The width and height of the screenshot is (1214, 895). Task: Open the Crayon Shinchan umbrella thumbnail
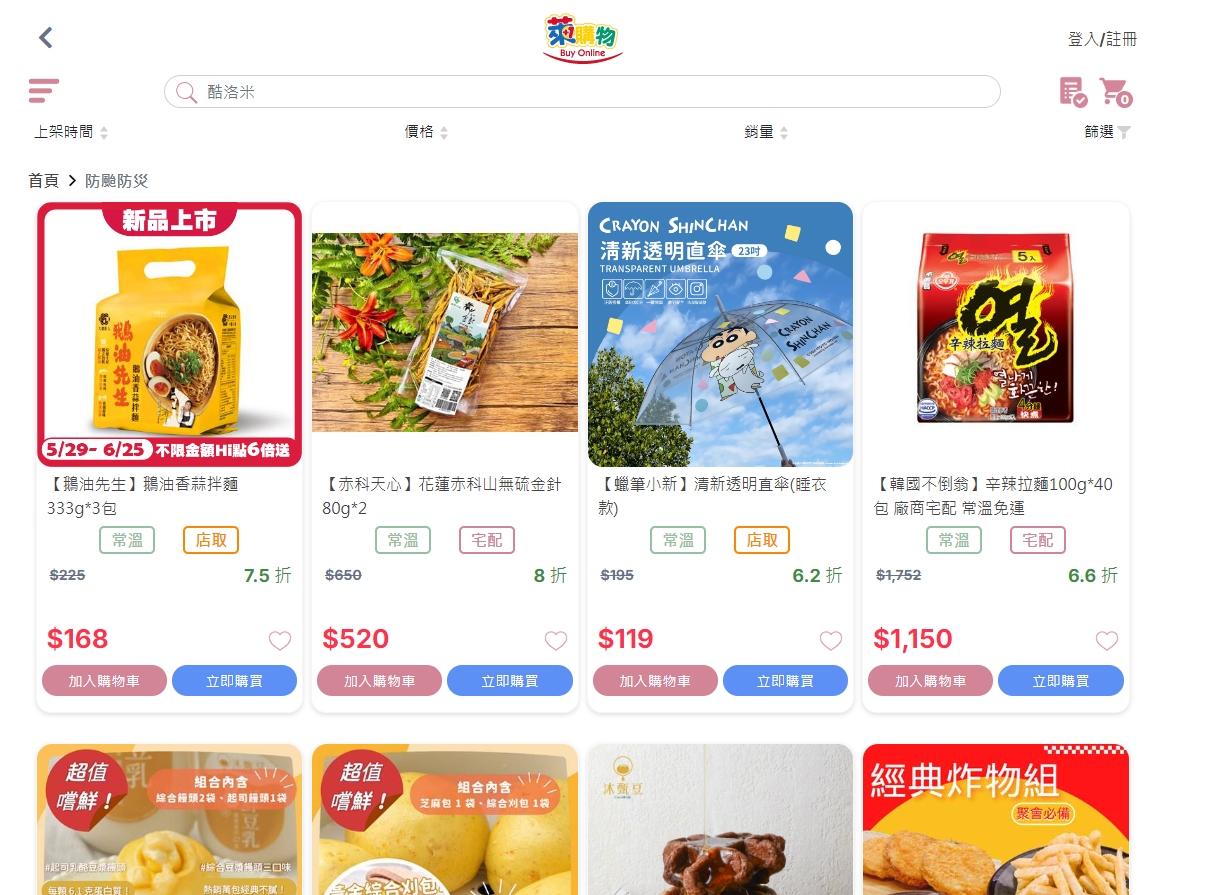(720, 334)
